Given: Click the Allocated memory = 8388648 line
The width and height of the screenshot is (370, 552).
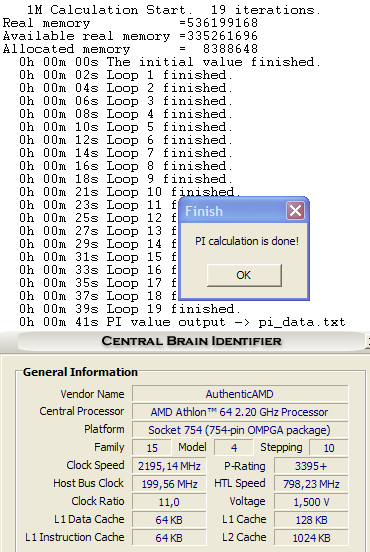Looking at the screenshot, I should (130, 49).
